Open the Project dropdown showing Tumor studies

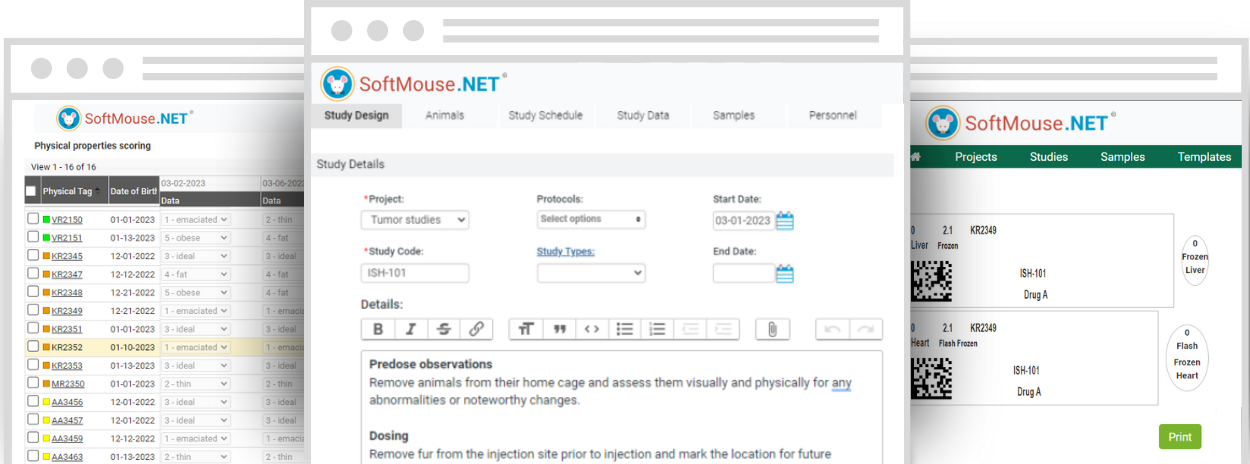coord(415,220)
